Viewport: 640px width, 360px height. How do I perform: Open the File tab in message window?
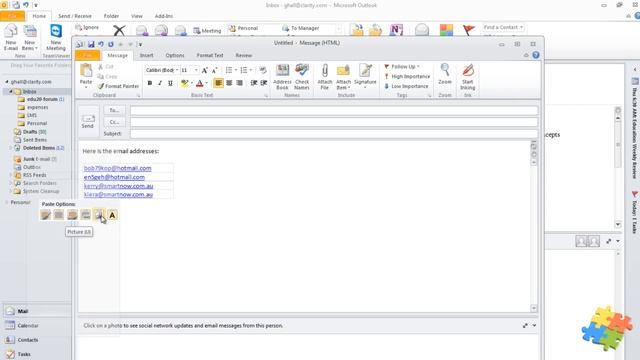coord(88,55)
